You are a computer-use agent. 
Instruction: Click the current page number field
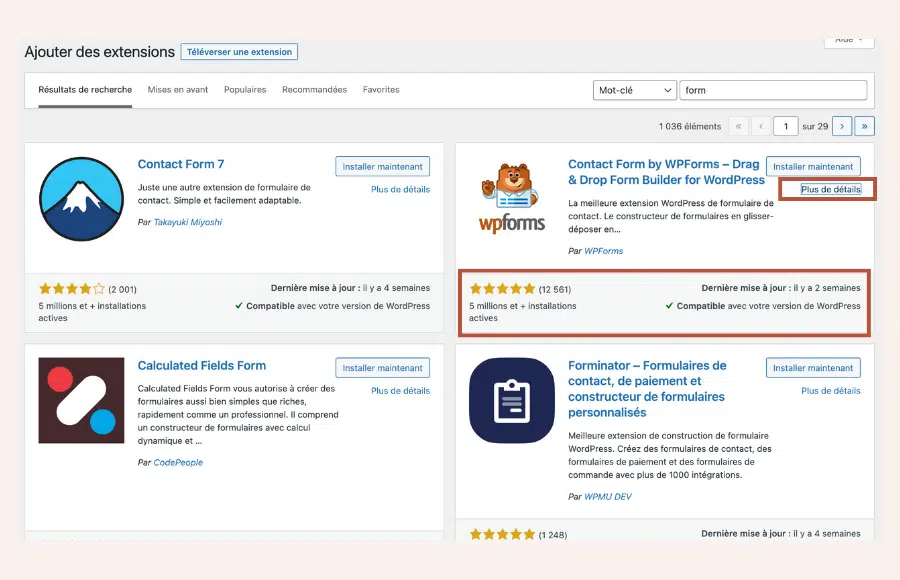(x=786, y=126)
